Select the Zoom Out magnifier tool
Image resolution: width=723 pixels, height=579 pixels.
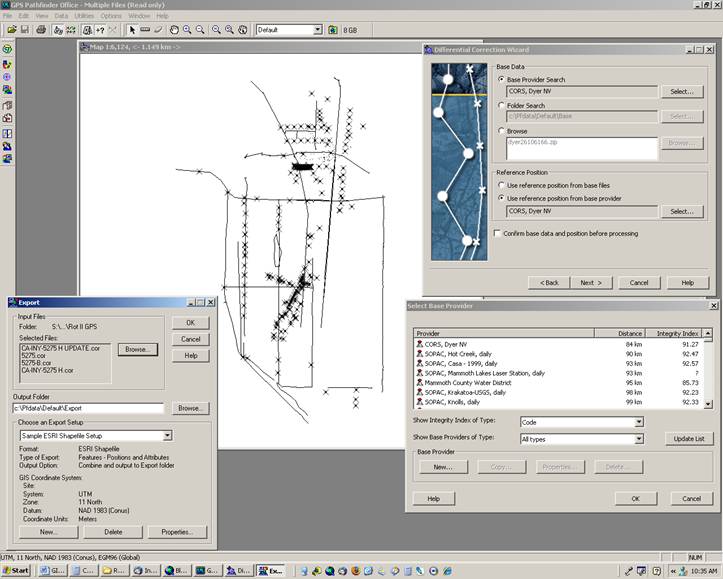tap(200, 30)
